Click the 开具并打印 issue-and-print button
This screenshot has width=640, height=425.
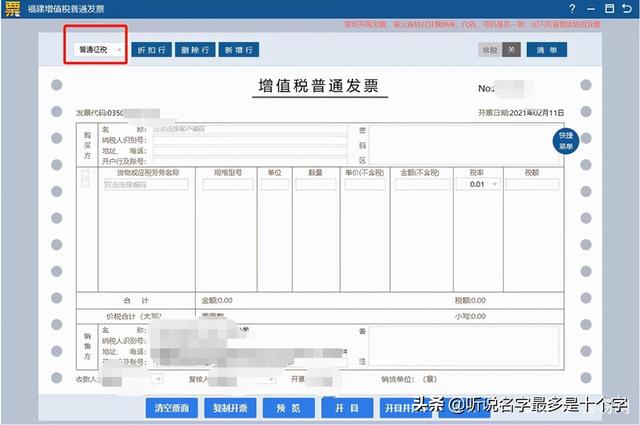pyautogui.click(x=406, y=408)
